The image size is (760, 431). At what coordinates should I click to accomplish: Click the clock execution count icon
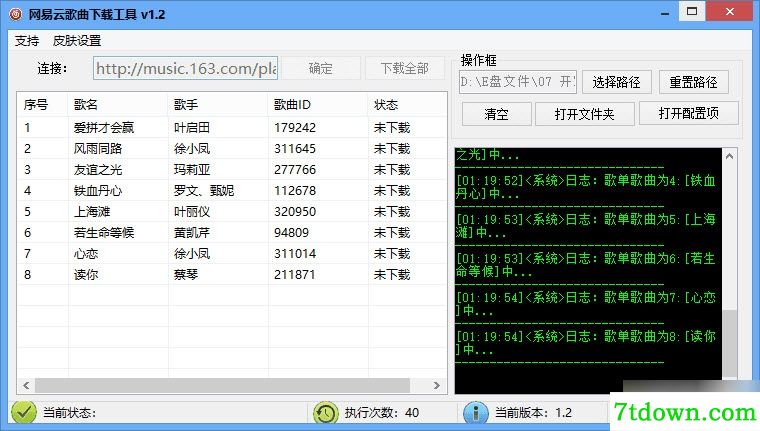pos(326,413)
